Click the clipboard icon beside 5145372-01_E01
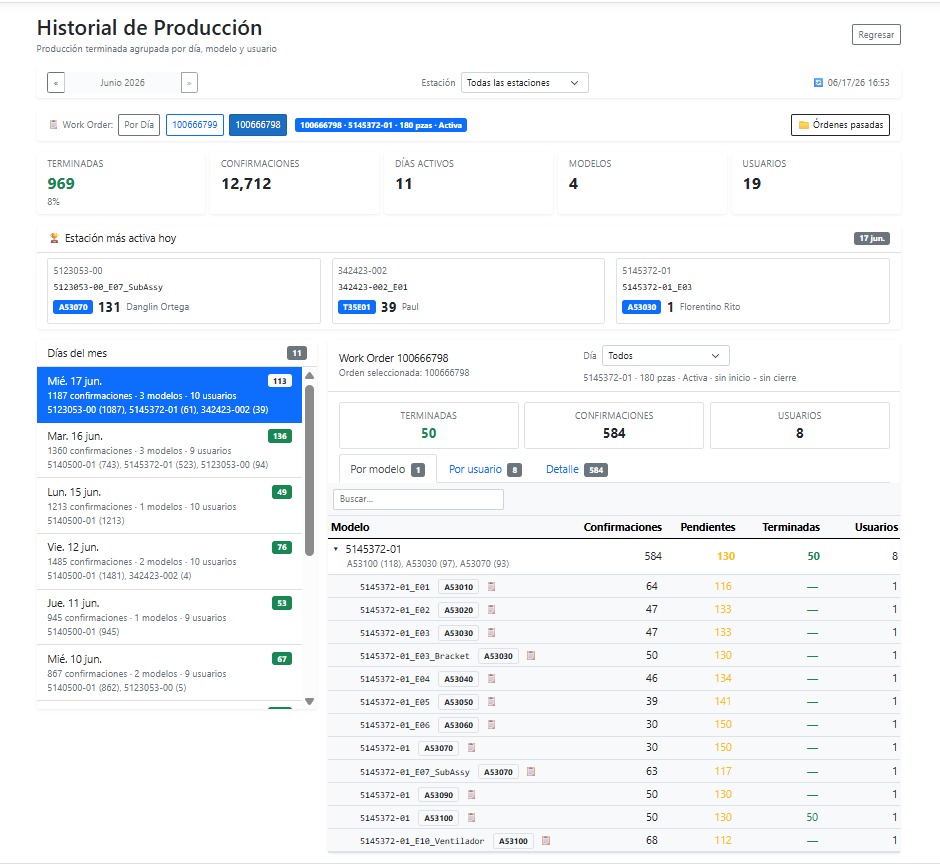Image resolution: width=940 pixels, height=865 pixels. [492, 587]
